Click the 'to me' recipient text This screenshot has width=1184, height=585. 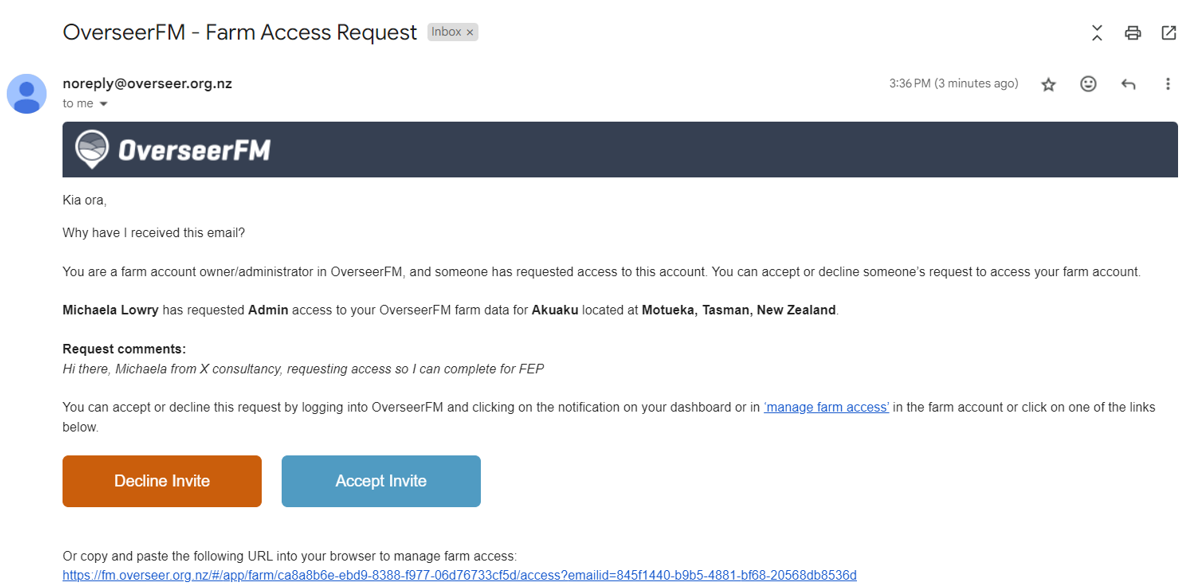78,103
